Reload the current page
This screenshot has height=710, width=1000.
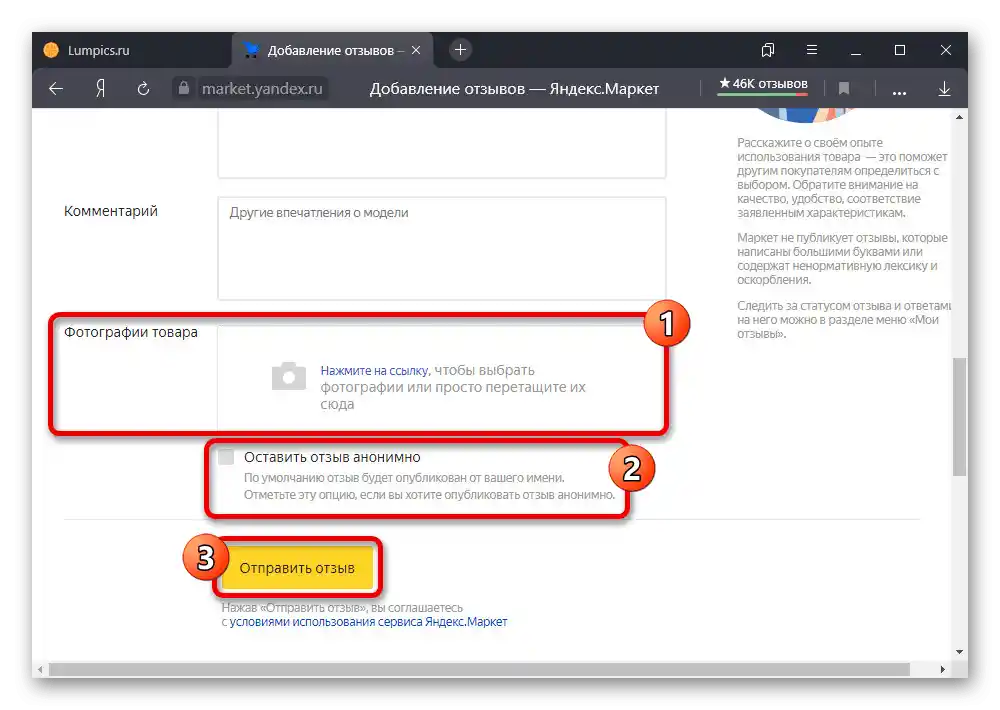pyautogui.click(x=143, y=88)
